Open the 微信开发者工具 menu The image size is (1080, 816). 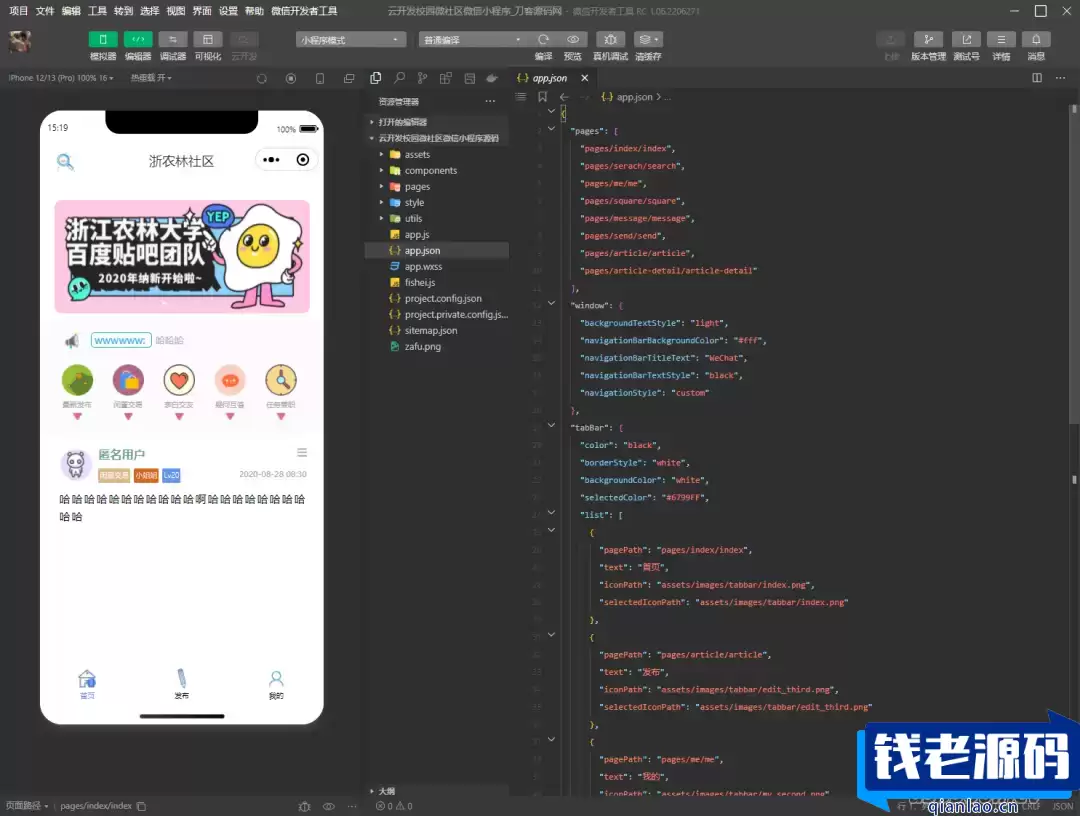pyautogui.click(x=304, y=10)
